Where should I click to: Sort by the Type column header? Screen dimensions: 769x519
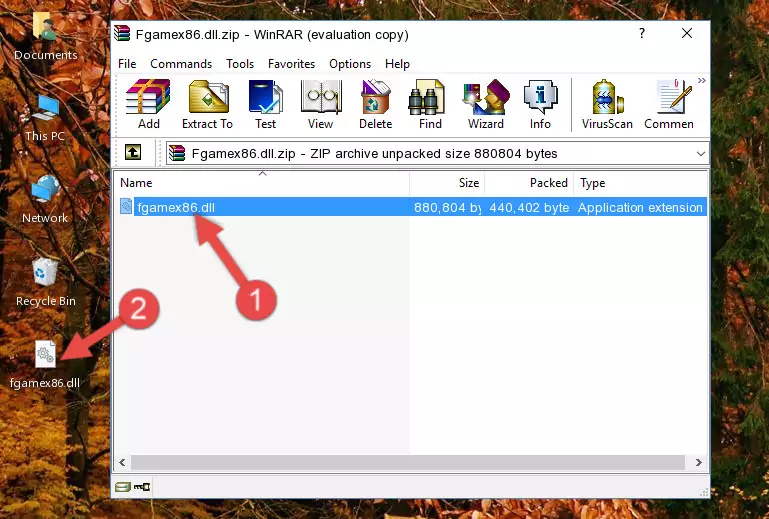tap(641, 182)
